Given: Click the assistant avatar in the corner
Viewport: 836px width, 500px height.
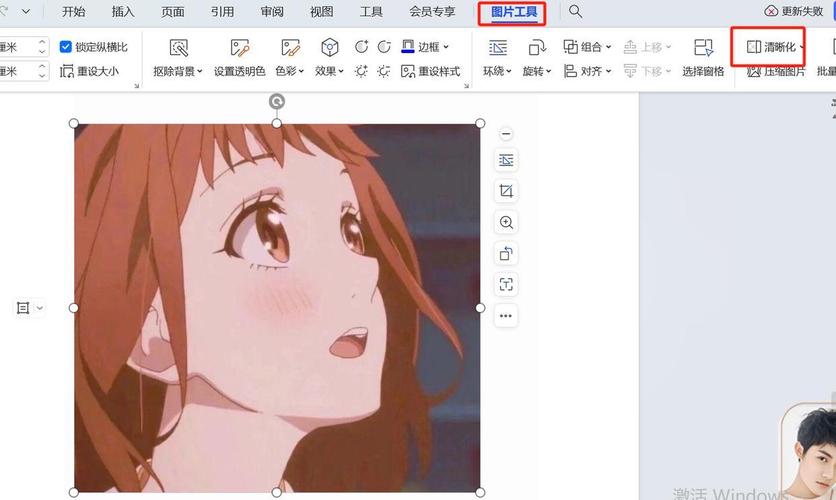Looking at the screenshot, I should (810, 452).
